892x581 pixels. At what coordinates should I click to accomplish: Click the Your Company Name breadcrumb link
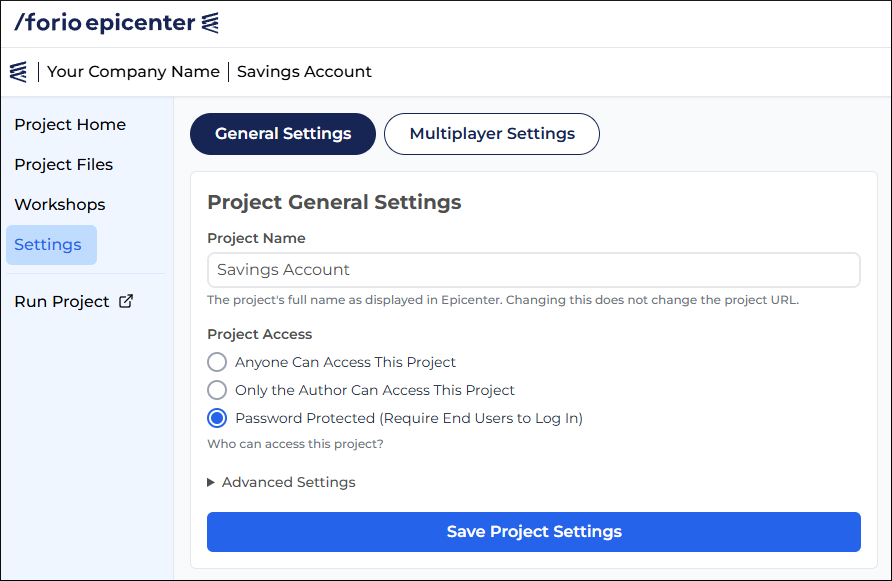click(133, 72)
